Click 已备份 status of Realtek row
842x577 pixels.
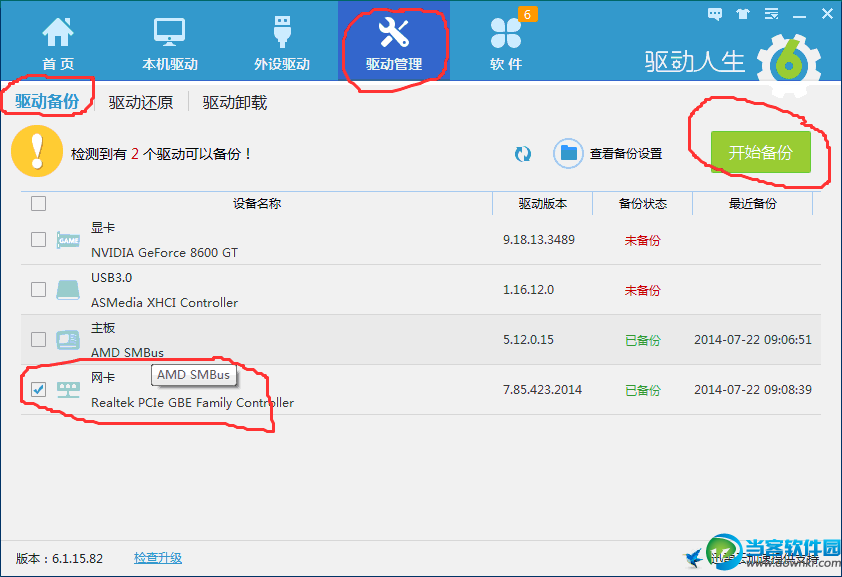coord(642,390)
